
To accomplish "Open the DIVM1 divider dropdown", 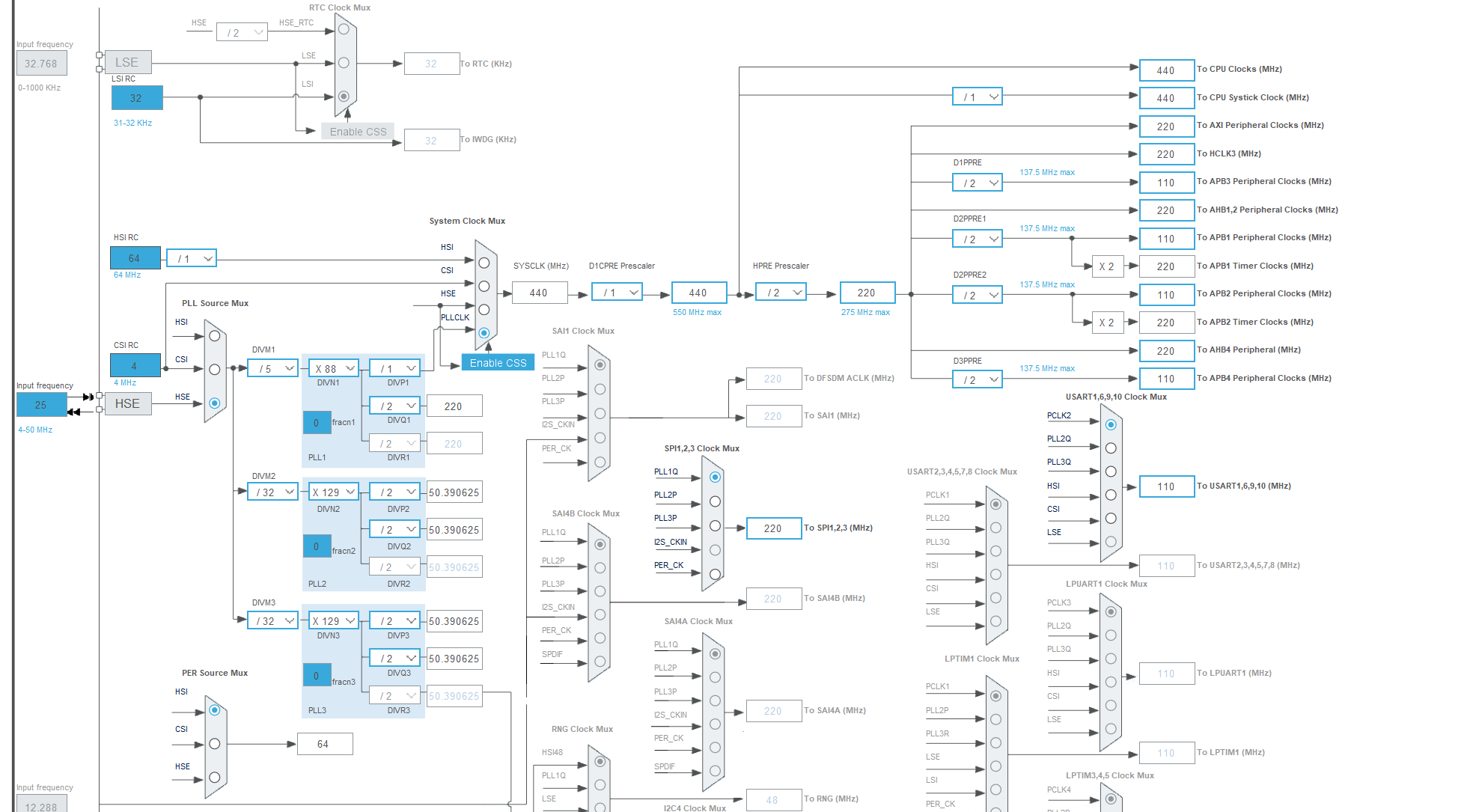I will pos(273,368).
